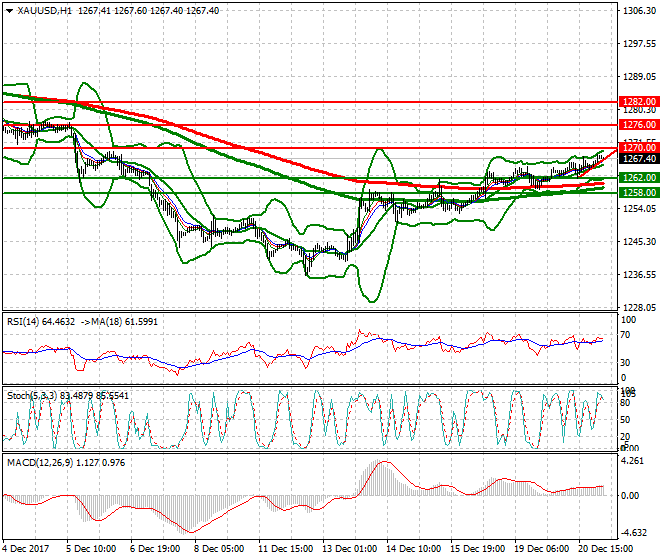Click the XAUUSD,H1 chart title text
The width and height of the screenshot is (660, 560).
point(45,11)
